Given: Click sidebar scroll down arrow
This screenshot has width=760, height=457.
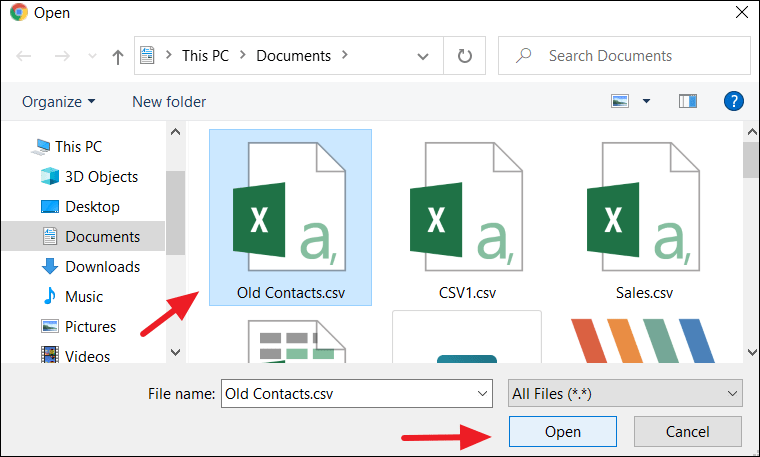Looking at the screenshot, I should coord(175,352).
